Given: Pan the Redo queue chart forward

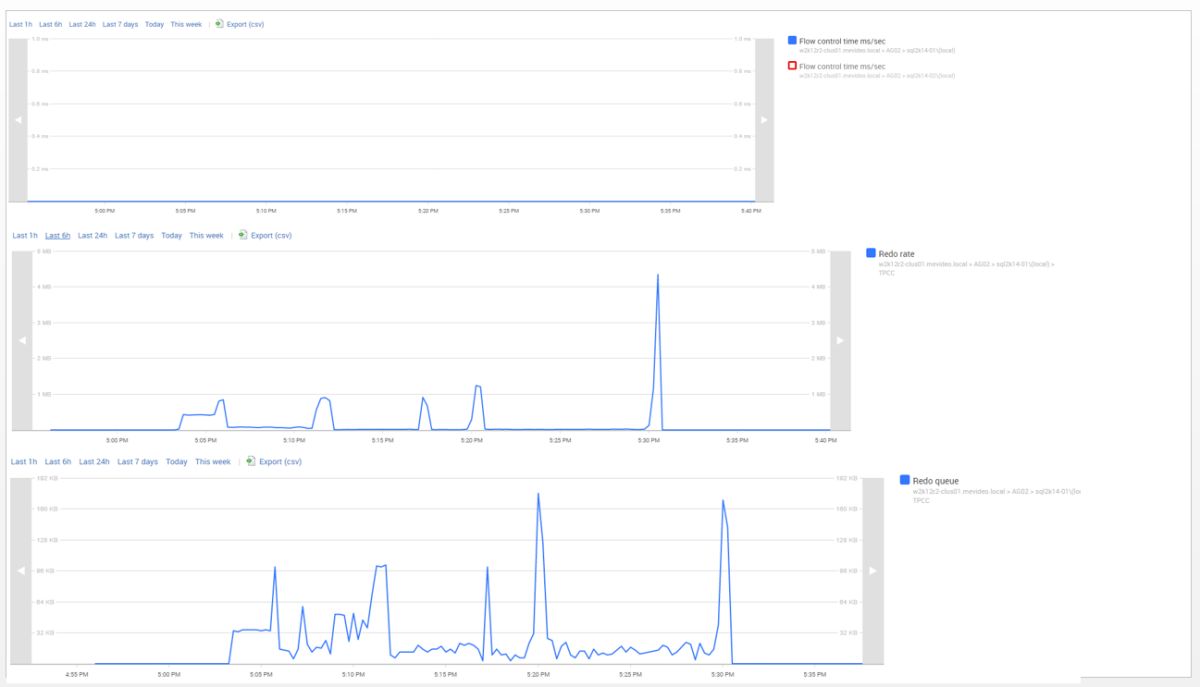Looking at the screenshot, I should (873, 570).
